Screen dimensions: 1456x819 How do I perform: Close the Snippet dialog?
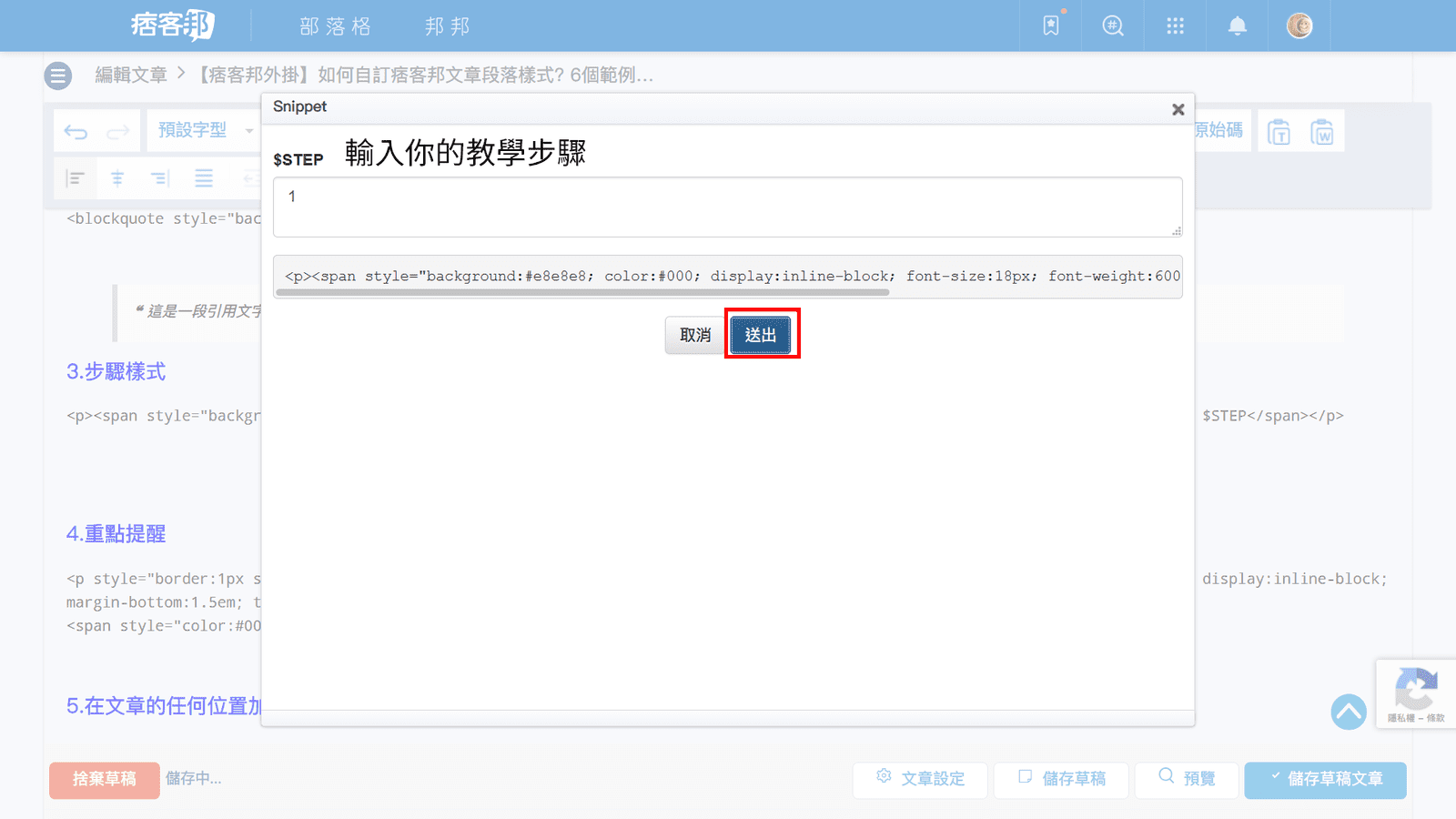pos(1178,109)
